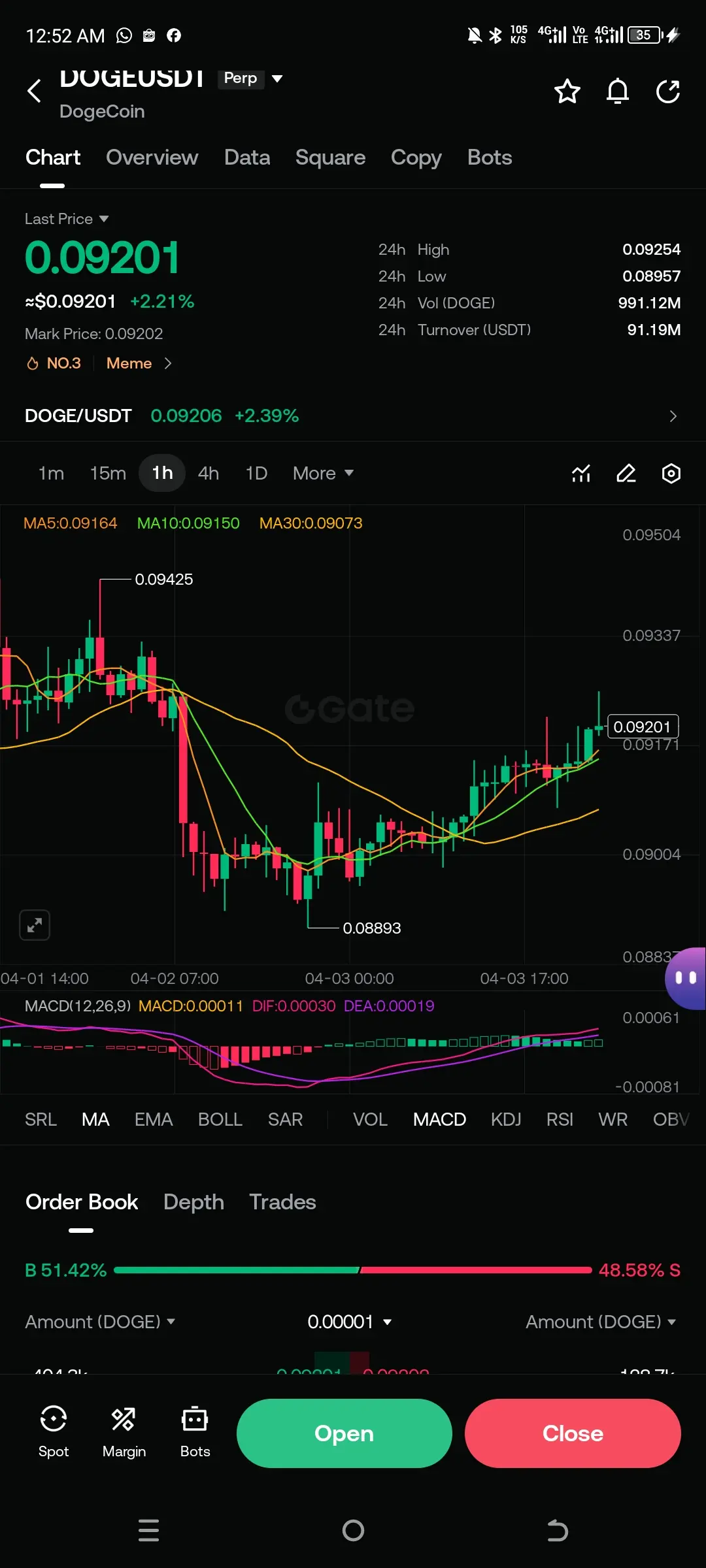Select the Chart tab
This screenshot has height=1568, width=706.
tap(53, 157)
